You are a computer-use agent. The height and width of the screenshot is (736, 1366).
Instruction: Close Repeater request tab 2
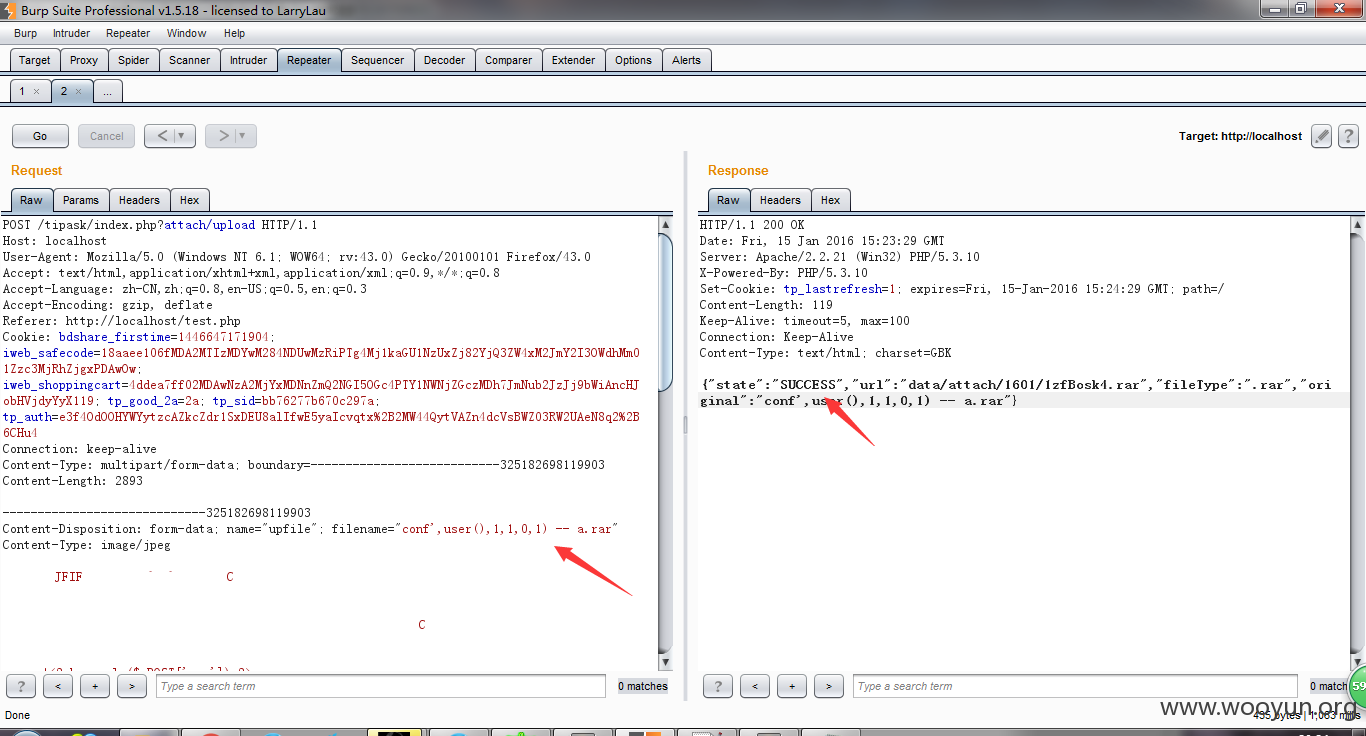(x=79, y=91)
